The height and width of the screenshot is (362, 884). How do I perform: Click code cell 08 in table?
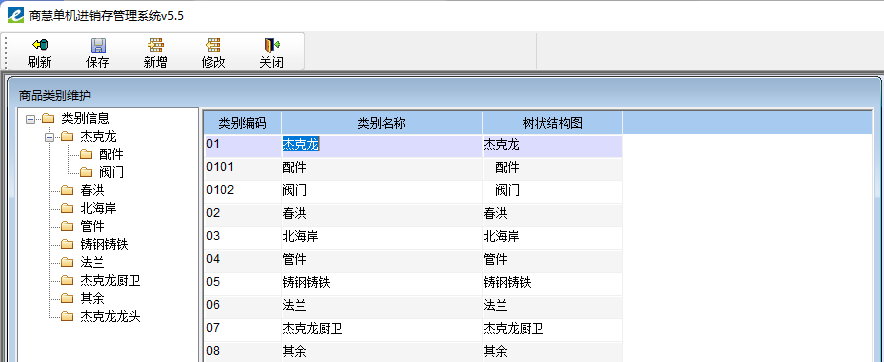(242, 353)
